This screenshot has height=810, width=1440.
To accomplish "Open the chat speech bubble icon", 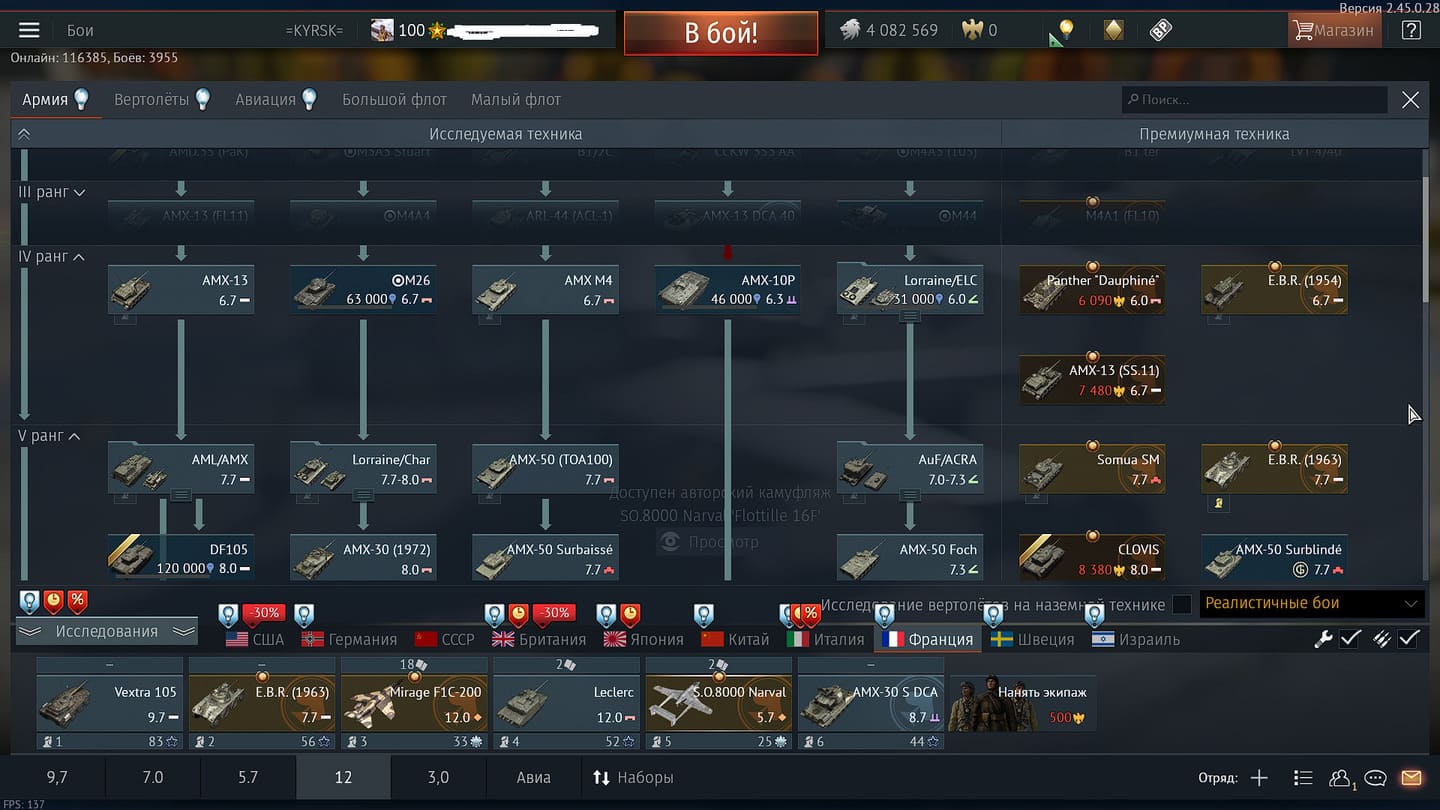I will tap(1375, 778).
